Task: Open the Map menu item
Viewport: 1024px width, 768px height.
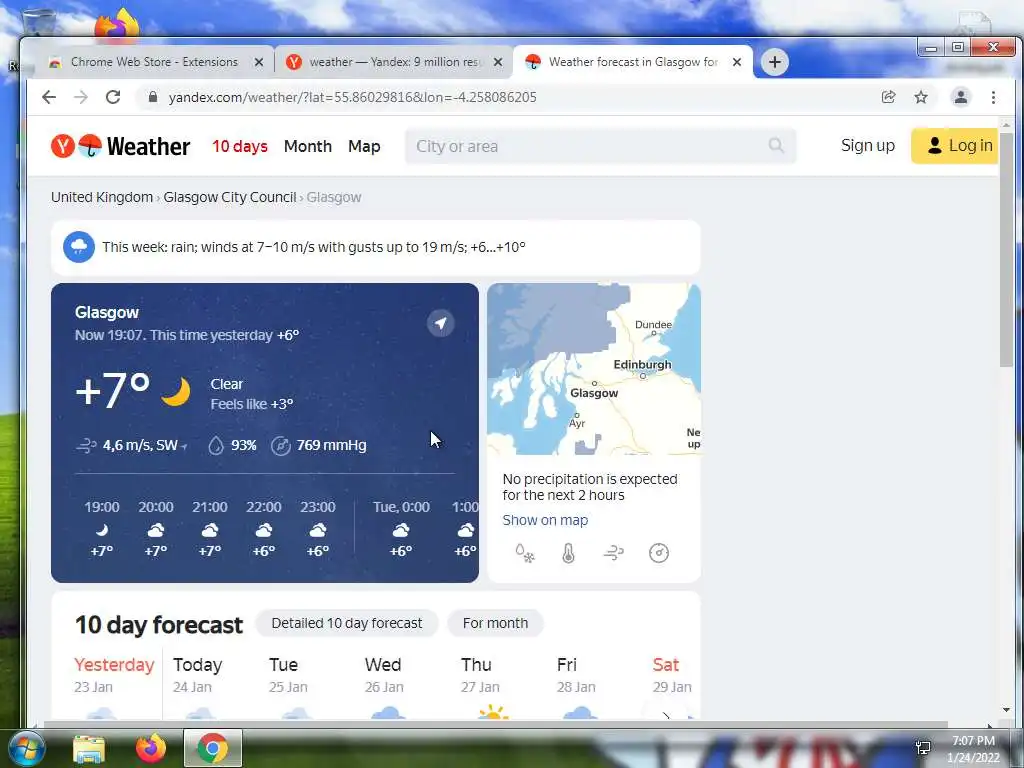Action: click(x=364, y=146)
